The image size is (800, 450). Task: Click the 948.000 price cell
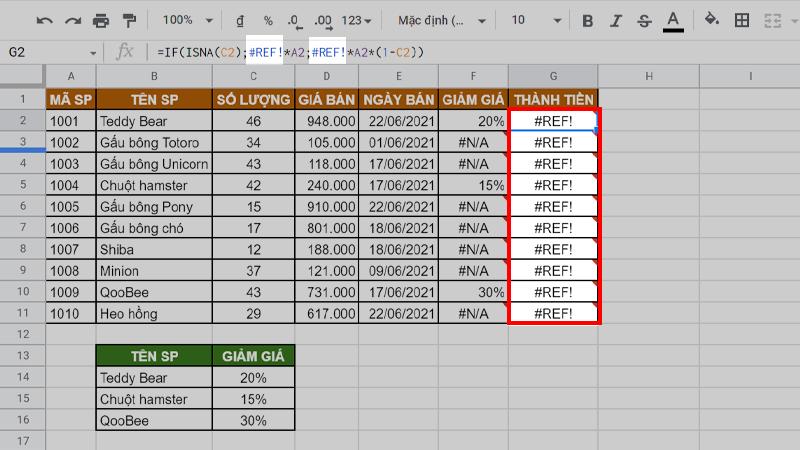point(327,121)
